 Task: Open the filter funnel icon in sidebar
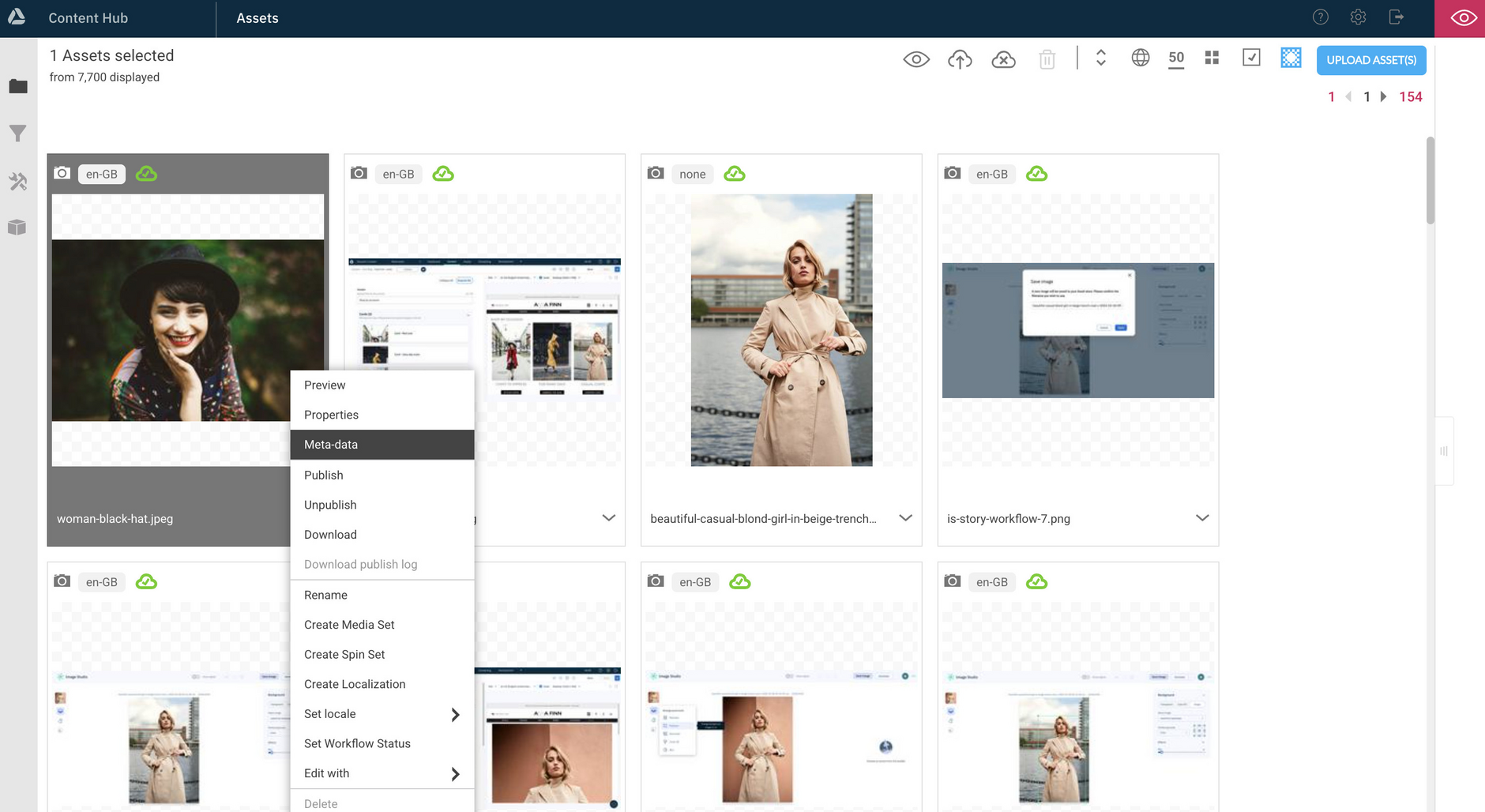18,133
